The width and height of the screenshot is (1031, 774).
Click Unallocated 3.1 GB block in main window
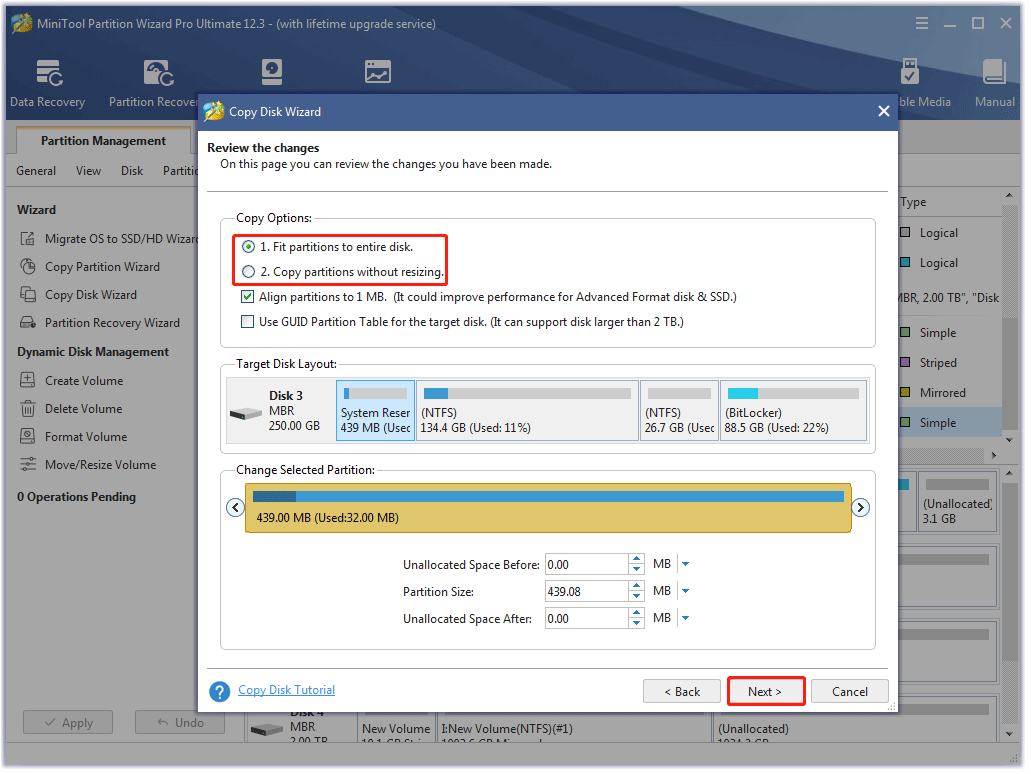957,502
